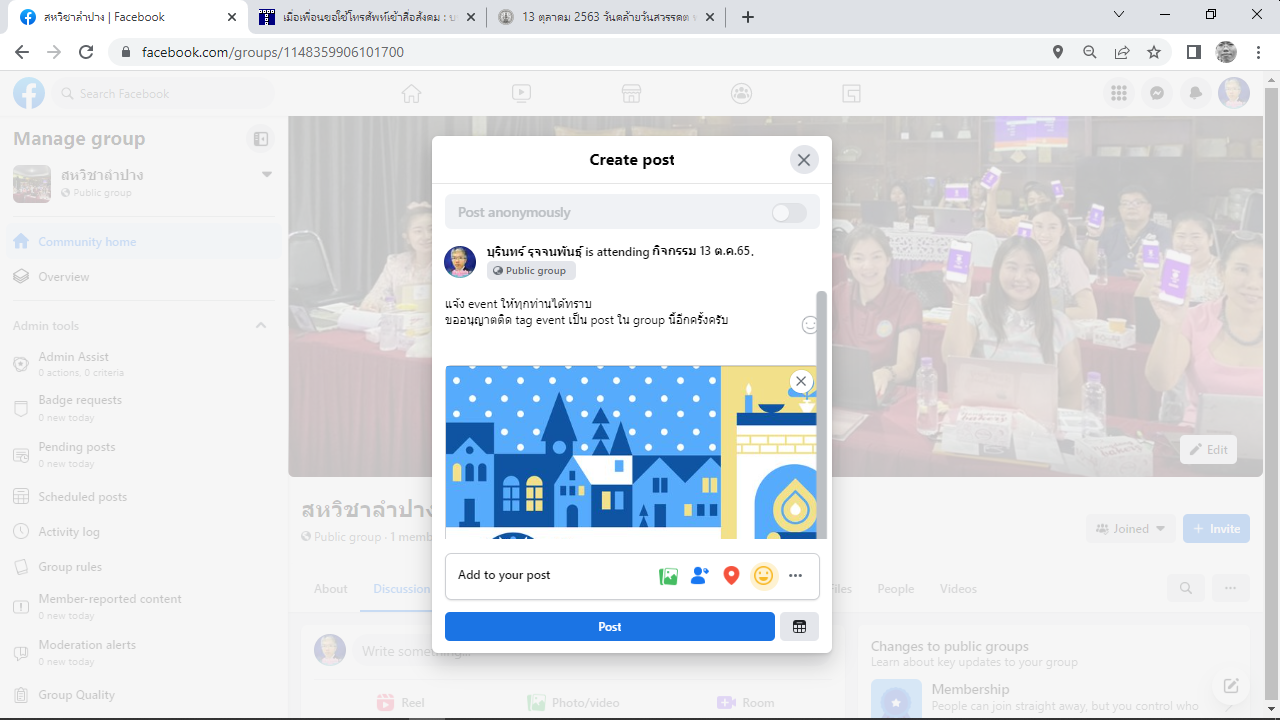Tag people icon in Add to your post
Screen dimensions: 1280x720
pyautogui.click(x=700, y=576)
